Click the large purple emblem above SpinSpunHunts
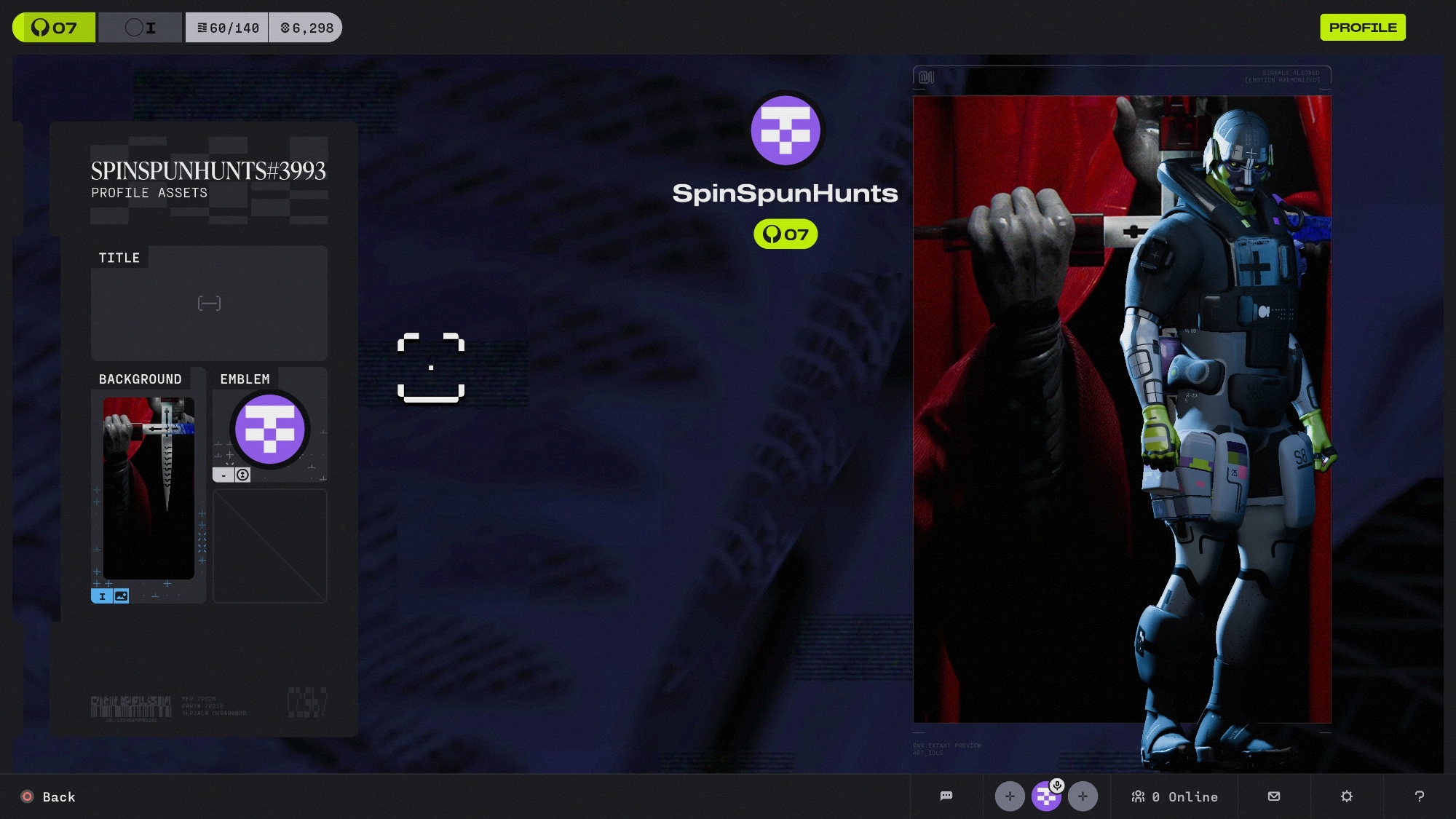1456x819 pixels. point(785,130)
